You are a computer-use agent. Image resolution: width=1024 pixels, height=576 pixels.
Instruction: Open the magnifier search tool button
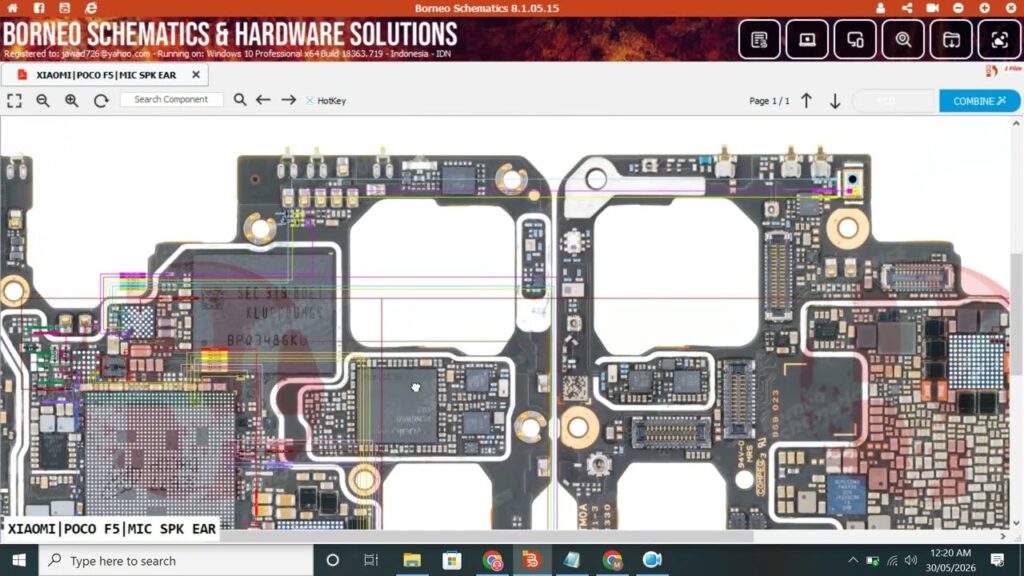[x=903, y=40]
